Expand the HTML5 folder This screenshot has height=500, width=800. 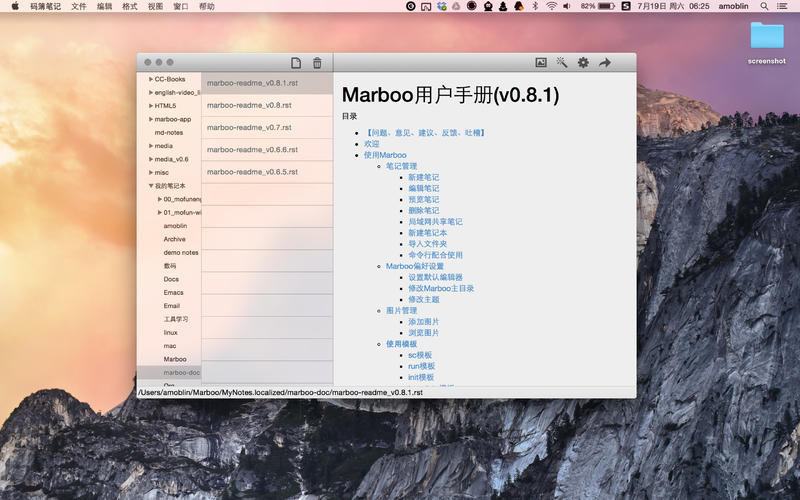click(x=151, y=106)
